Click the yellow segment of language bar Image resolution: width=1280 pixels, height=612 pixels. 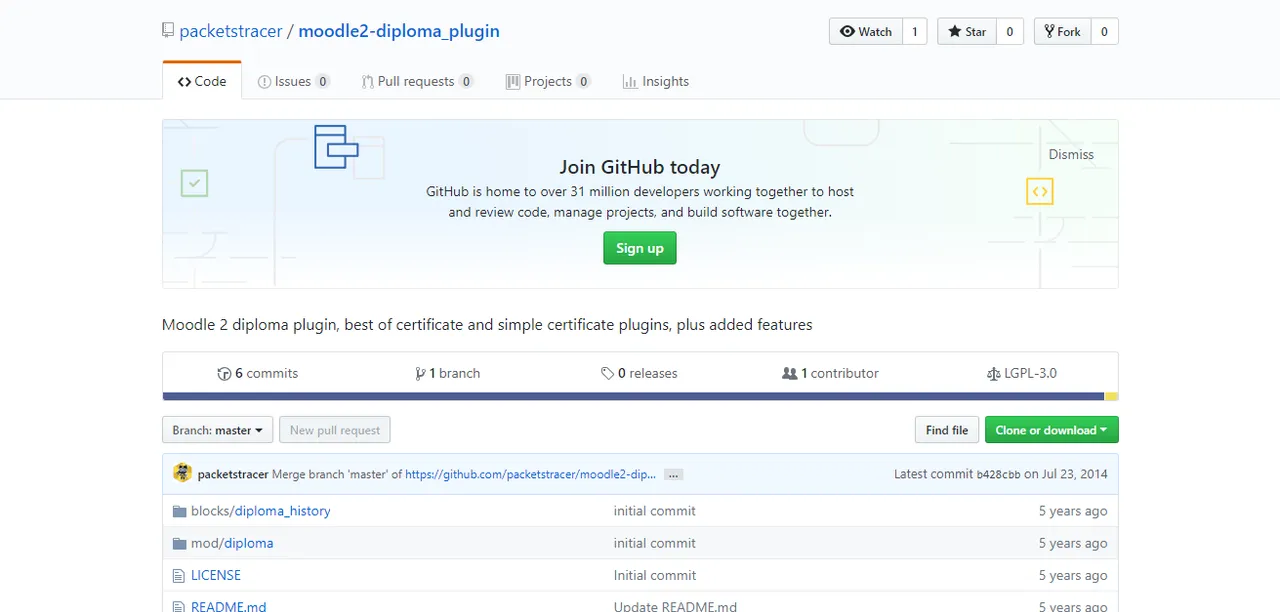point(1111,396)
